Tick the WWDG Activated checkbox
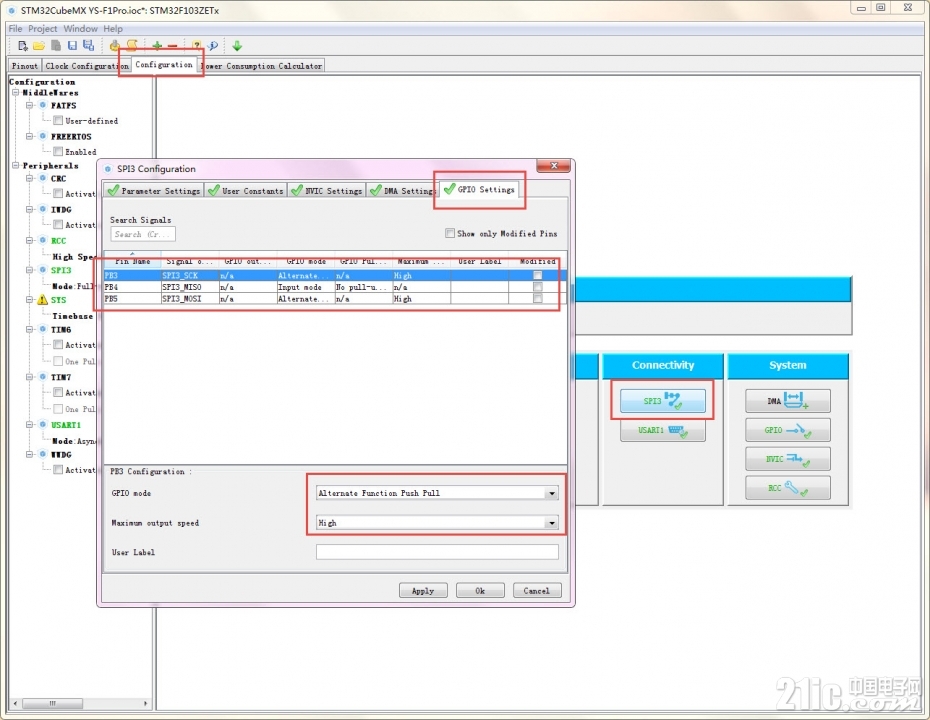Screen dimensions: 930x720 pos(58,470)
